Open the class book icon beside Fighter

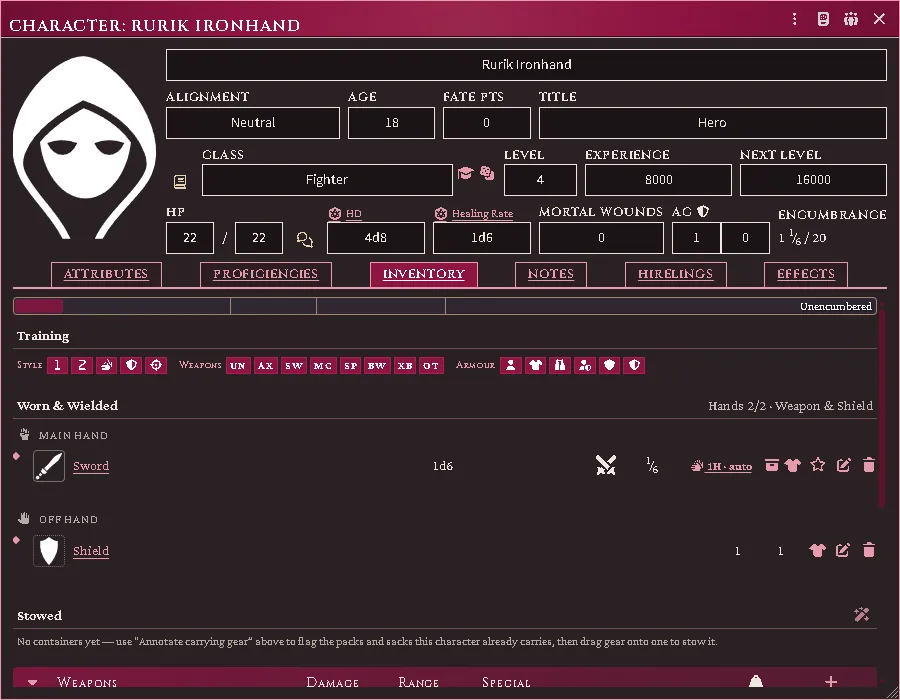[180, 182]
